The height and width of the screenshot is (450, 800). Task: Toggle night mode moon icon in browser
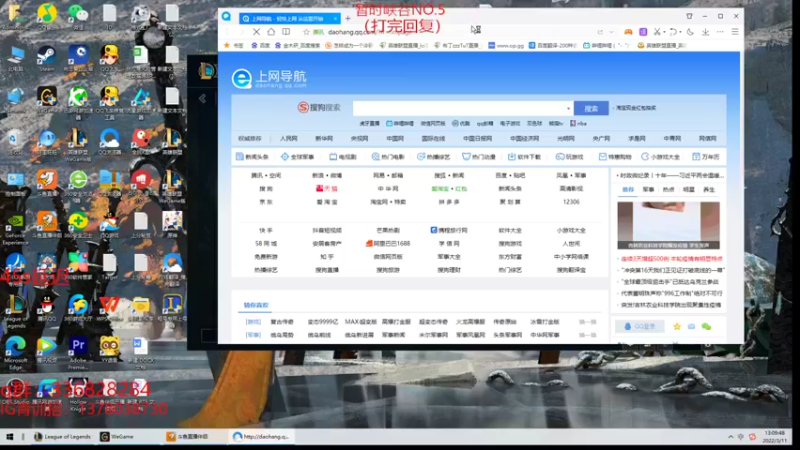pyautogui.click(x=690, y=32)
